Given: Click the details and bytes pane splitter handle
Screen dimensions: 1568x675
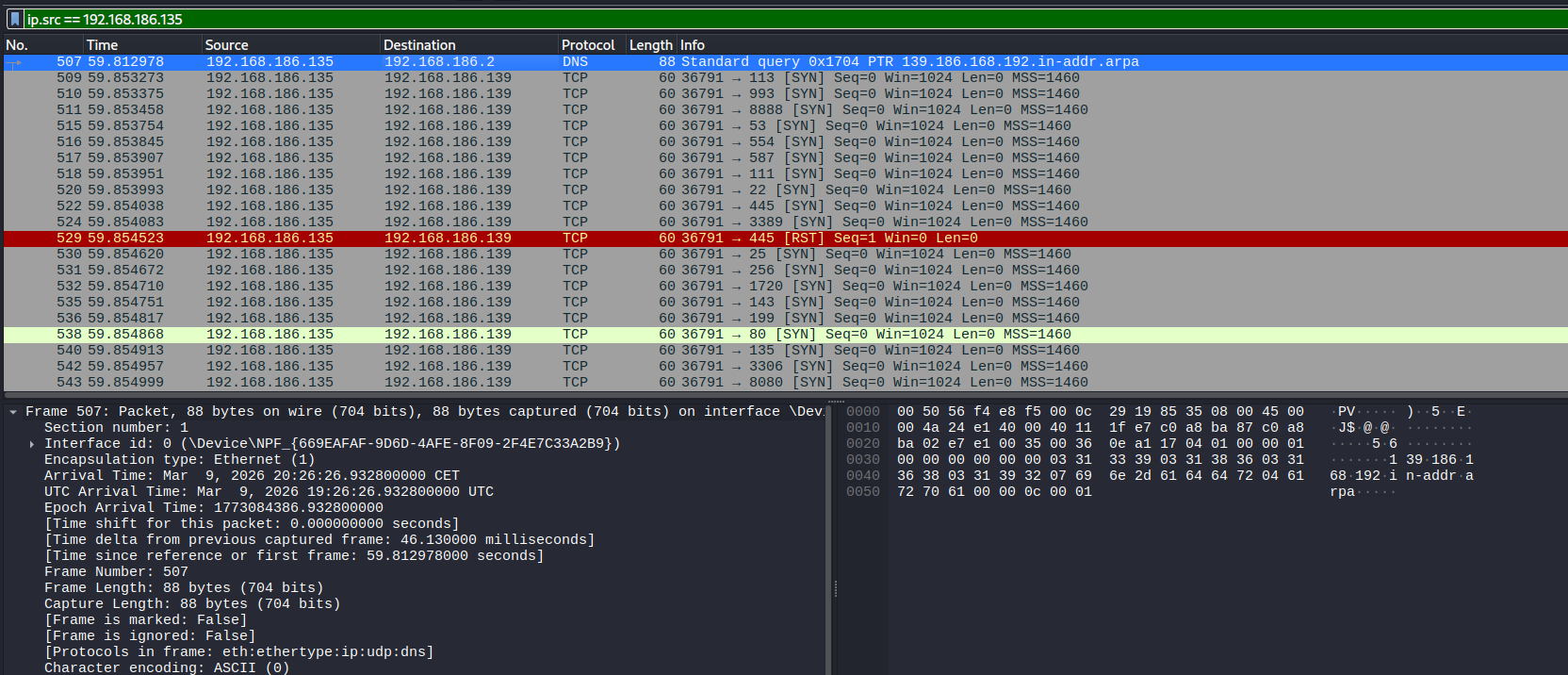Looking at the screenshot, I should (x=835, y=590).
